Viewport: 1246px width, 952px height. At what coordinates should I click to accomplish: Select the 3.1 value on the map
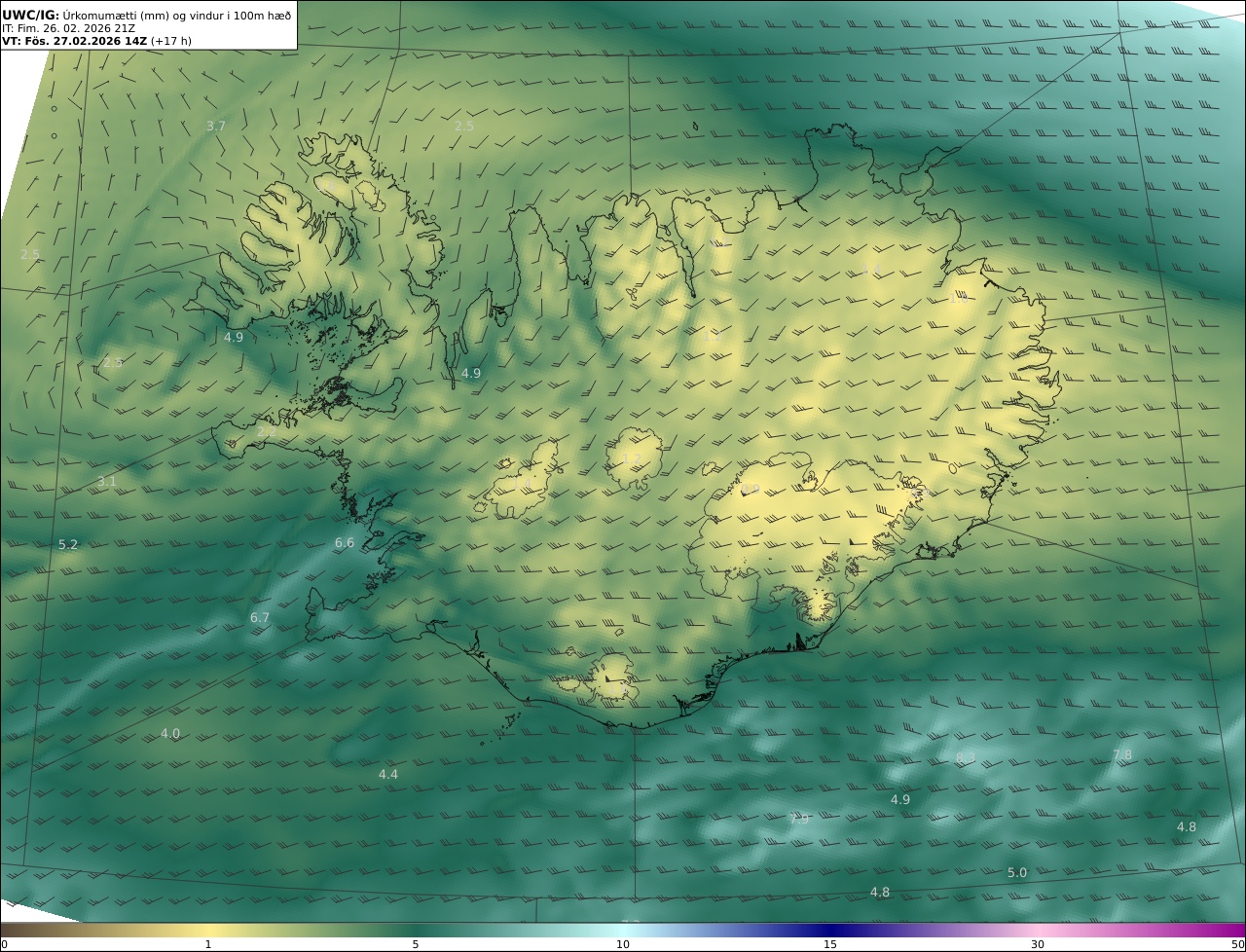point(107,481)
